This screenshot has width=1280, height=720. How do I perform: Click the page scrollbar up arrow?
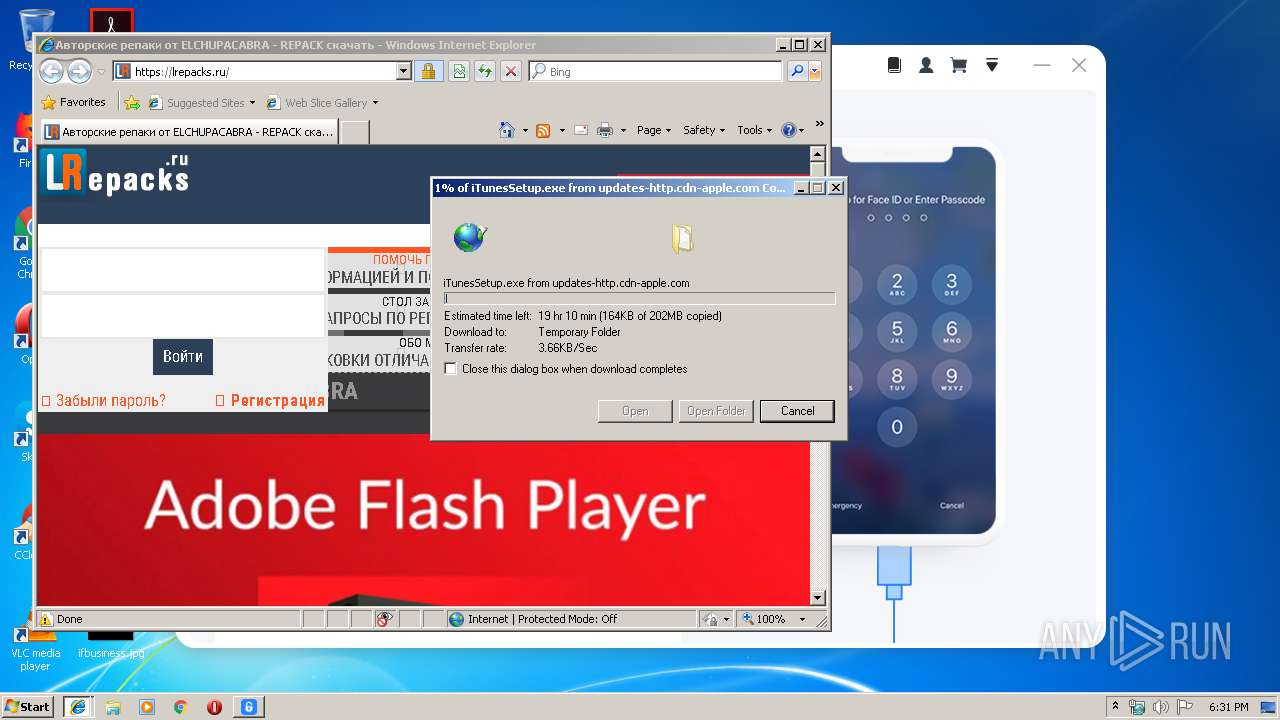(x=817, y=154)
